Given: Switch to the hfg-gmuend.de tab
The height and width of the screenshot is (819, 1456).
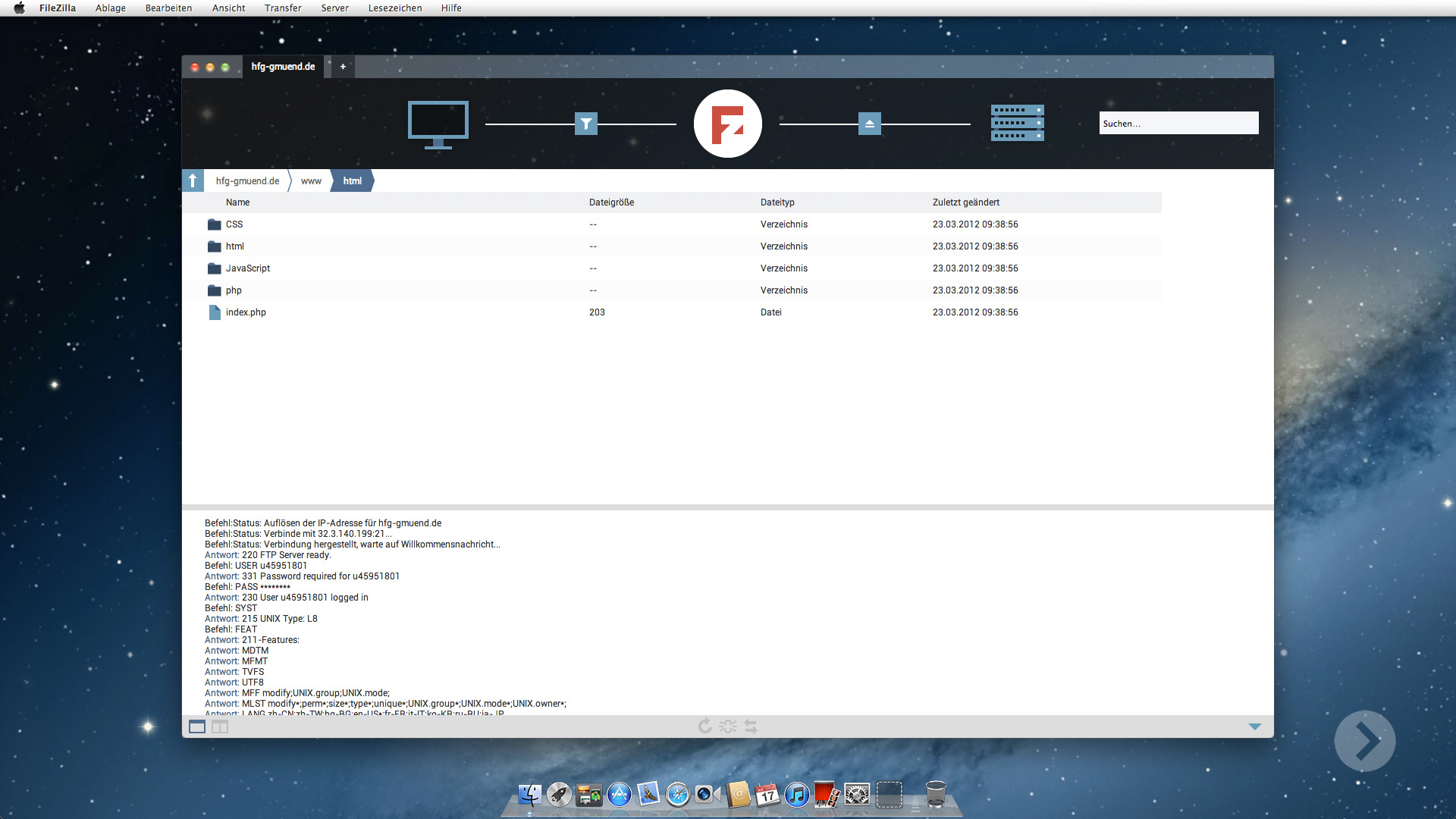Looking at the screenshot, I should tap(284, 67).
